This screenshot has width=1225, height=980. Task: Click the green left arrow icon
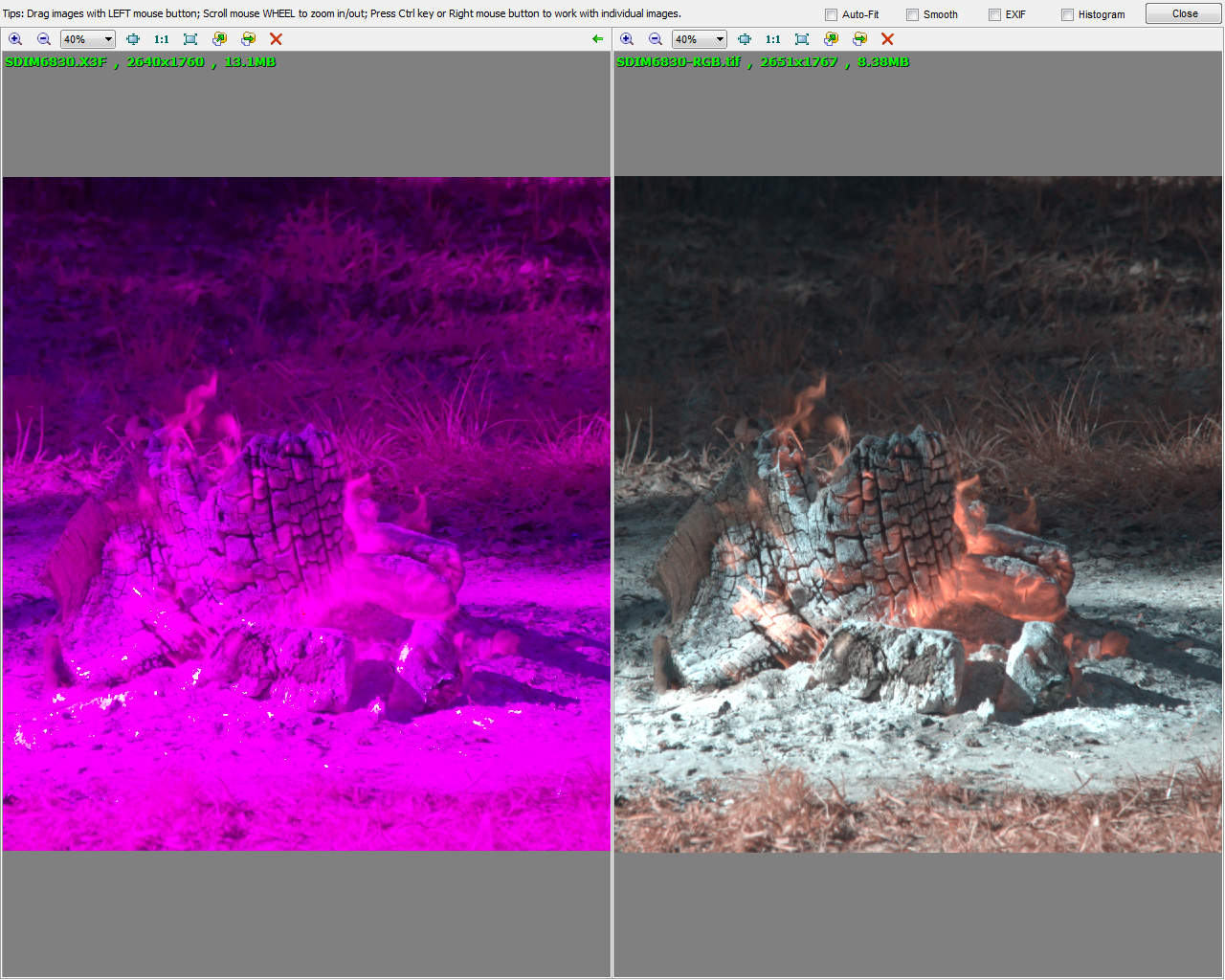[598, 39]
